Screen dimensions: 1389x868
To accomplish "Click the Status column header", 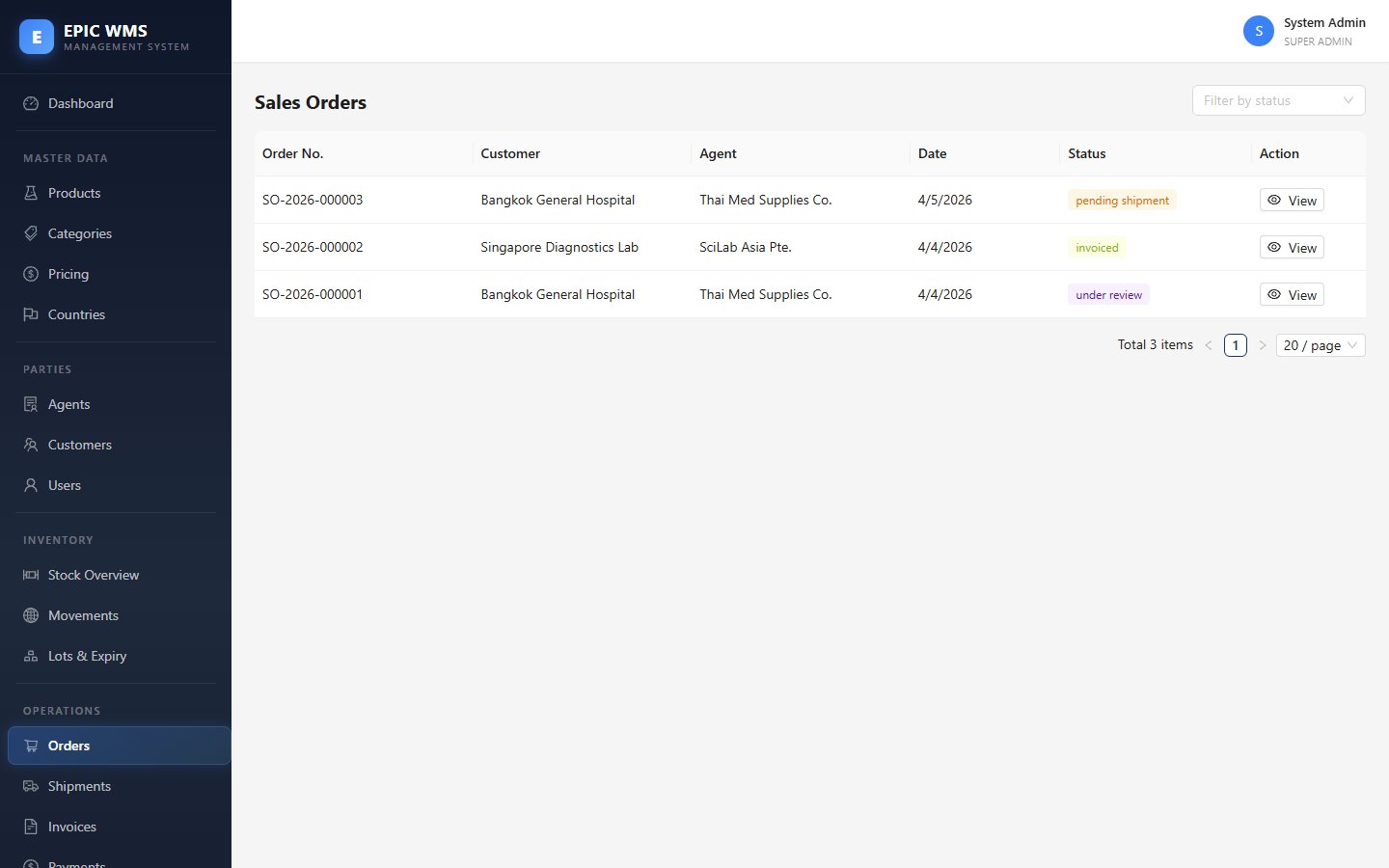I will tap(1156, 153).
